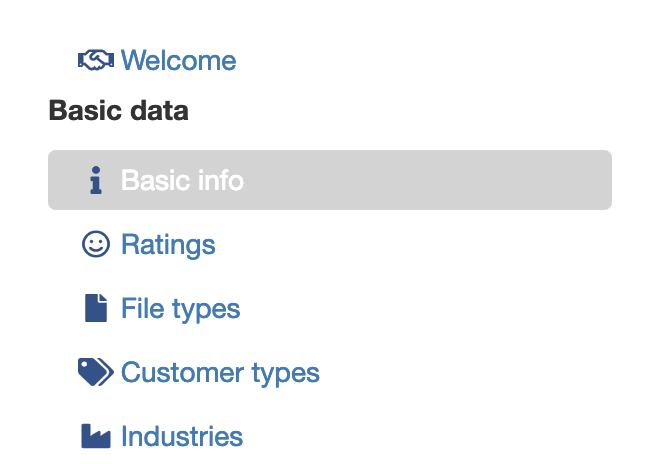Click the word 'File' in File types
The width and height of the screenshot is (656, 464).
(x=143, y=308)
